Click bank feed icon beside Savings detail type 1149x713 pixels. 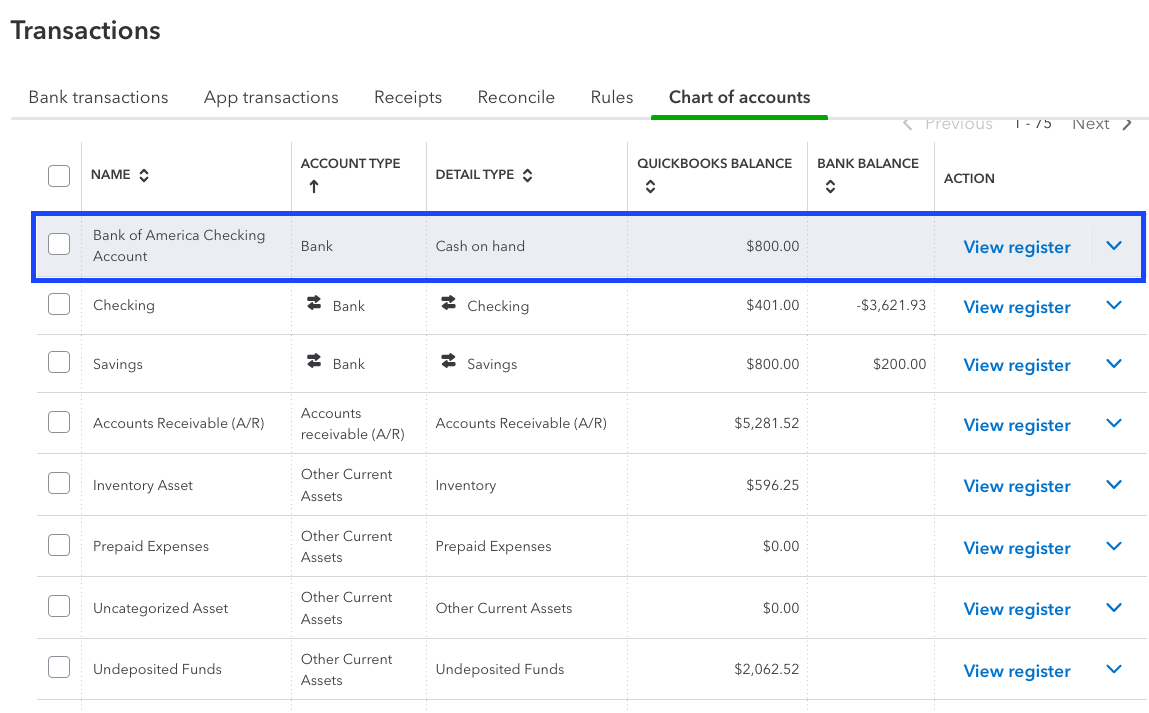448,362
